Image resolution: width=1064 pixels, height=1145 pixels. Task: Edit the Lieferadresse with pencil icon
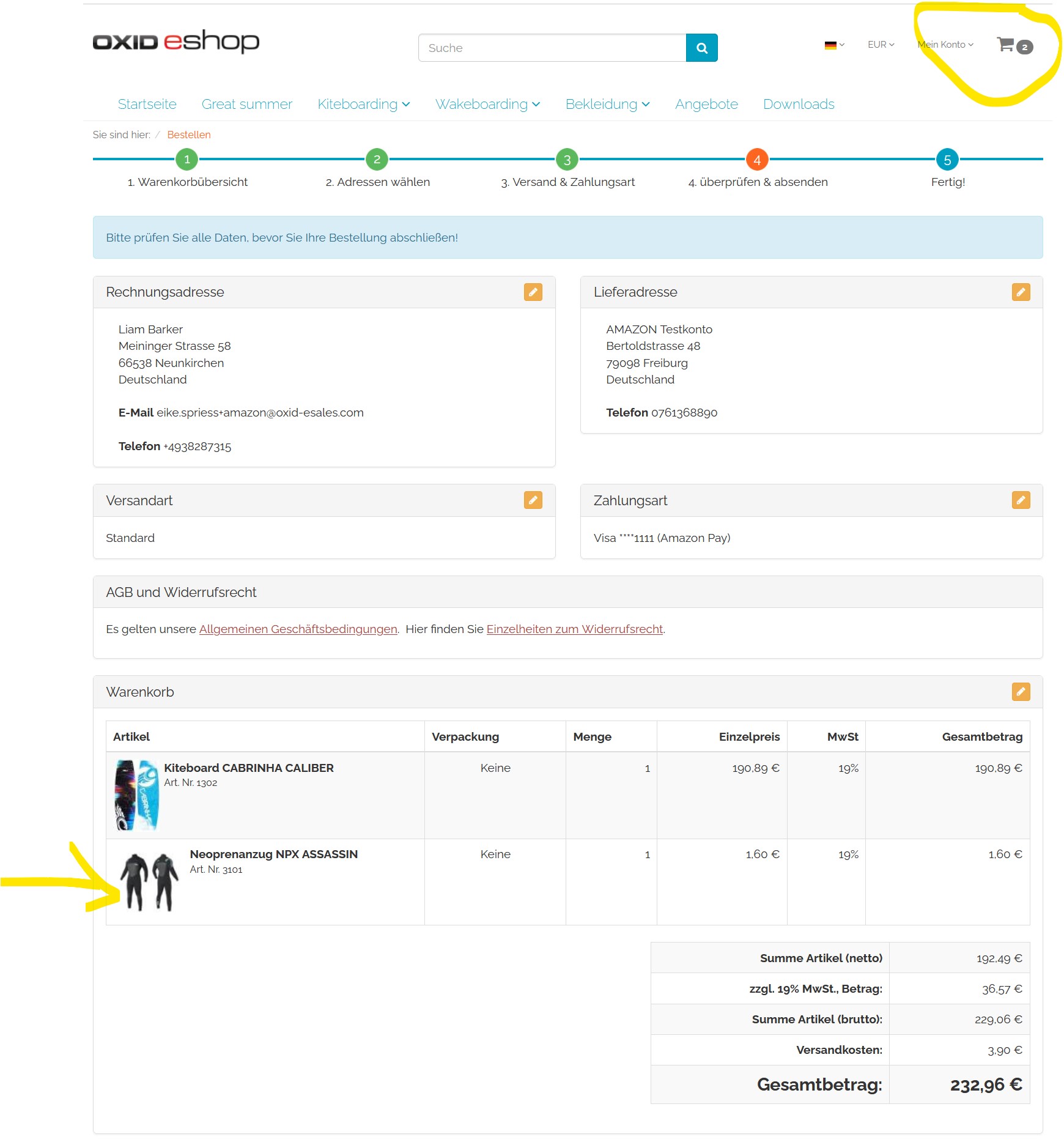pyautogui.click(x=1020, y=292)
